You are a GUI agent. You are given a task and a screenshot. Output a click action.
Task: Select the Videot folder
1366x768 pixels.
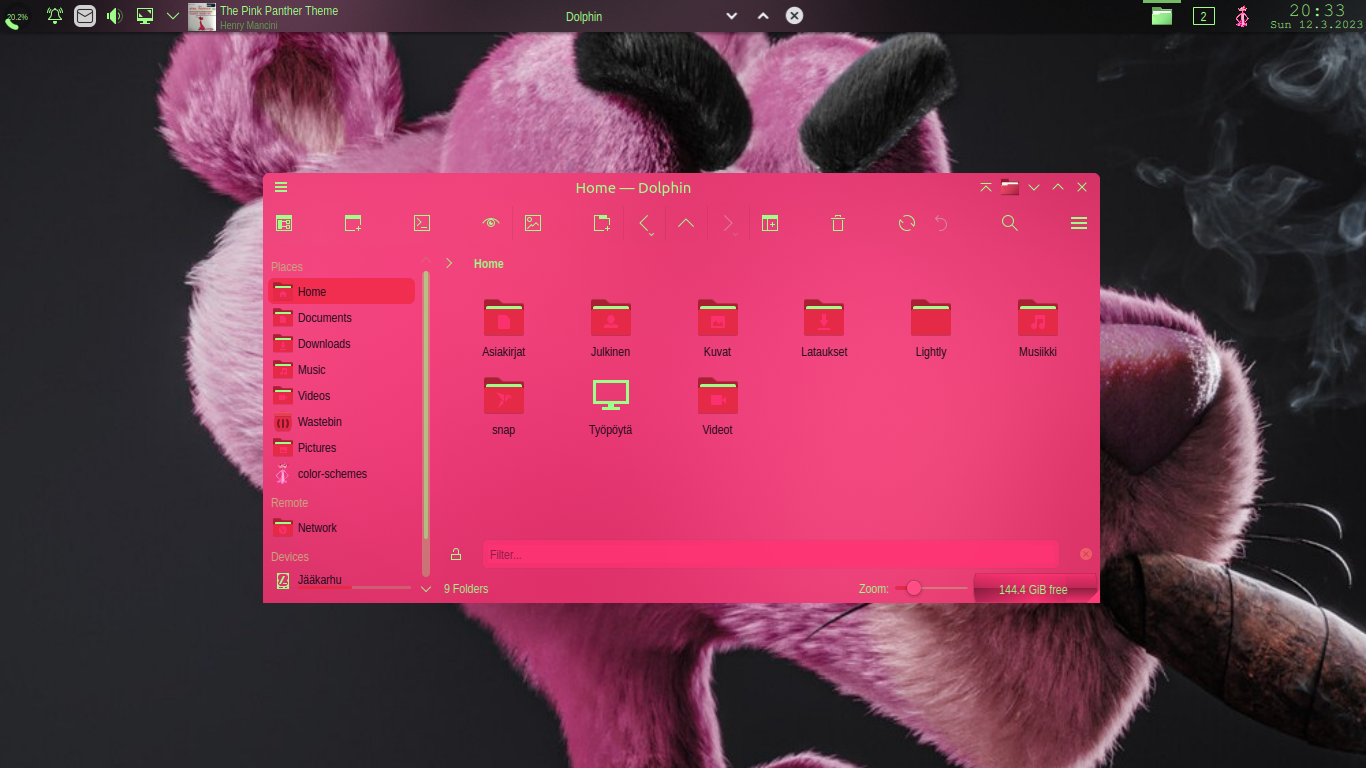point(717,406)
